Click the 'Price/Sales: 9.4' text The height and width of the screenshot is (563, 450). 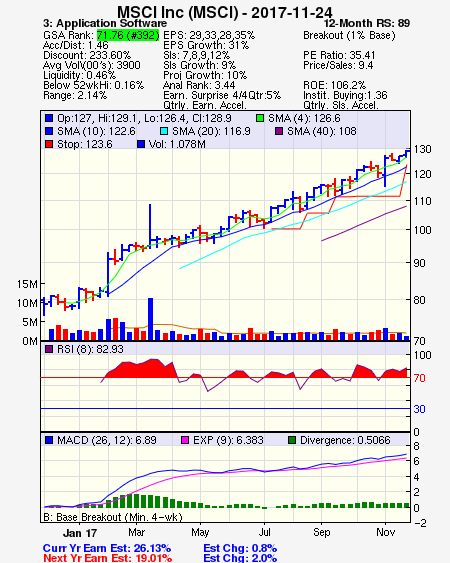coord(338,65)
